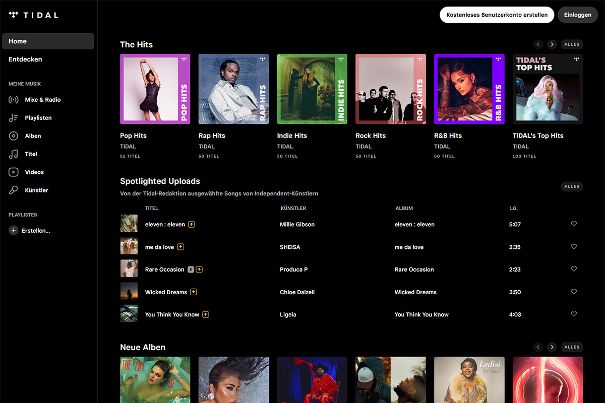Screen dimensions: 605x403
Task: Click the TIDAL logo in the sidebar
Action: tap(33, 15)
